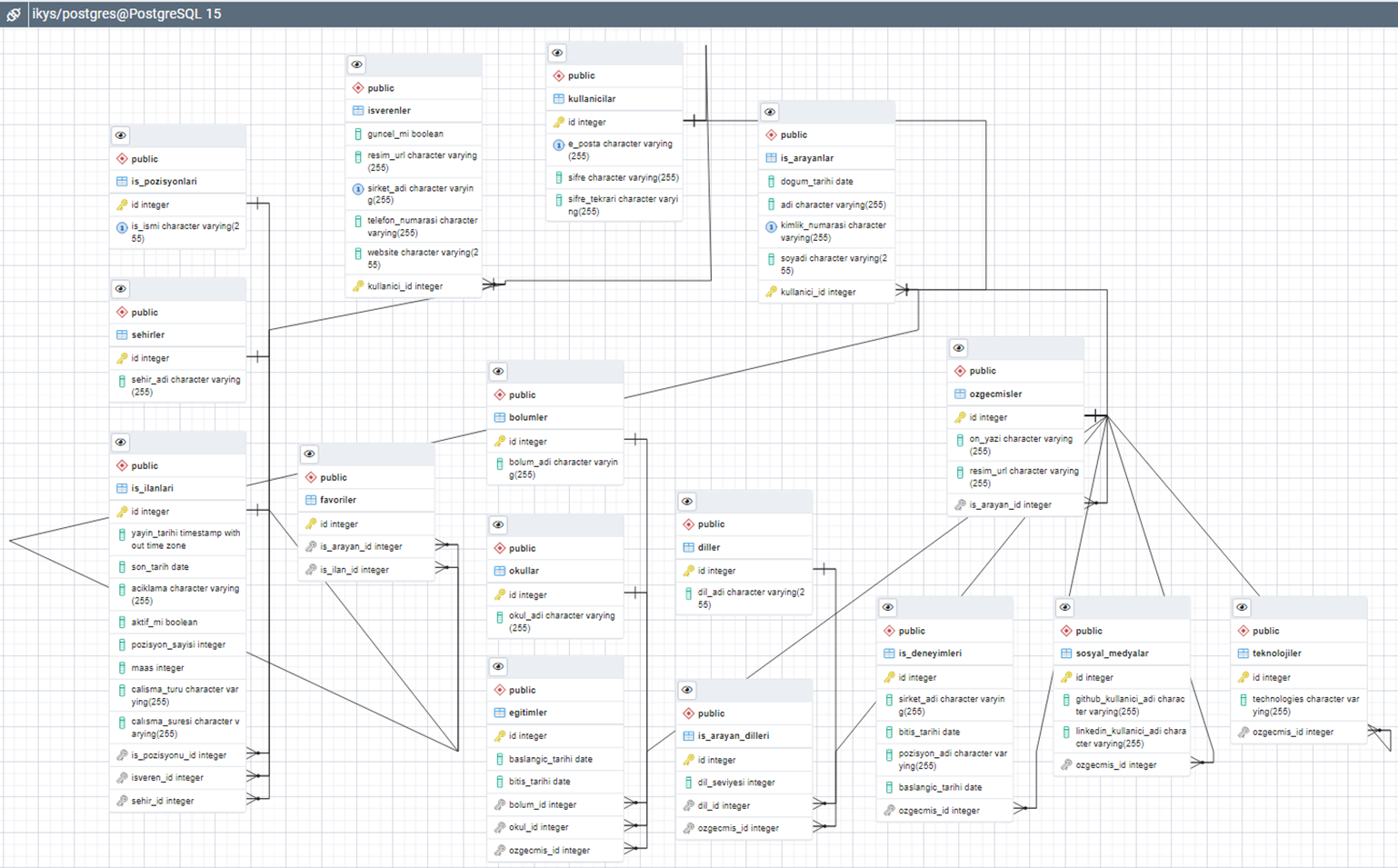
Task: Click foreign key icon of egitimler okul_id
Action: (x=499, y=827)
